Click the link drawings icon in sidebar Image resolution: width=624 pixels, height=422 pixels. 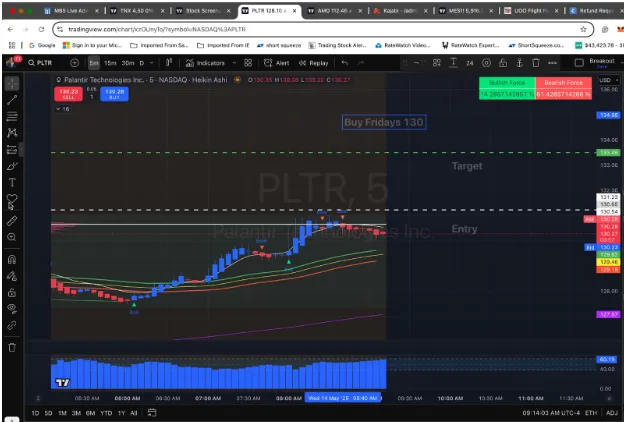tap(12, 325)
